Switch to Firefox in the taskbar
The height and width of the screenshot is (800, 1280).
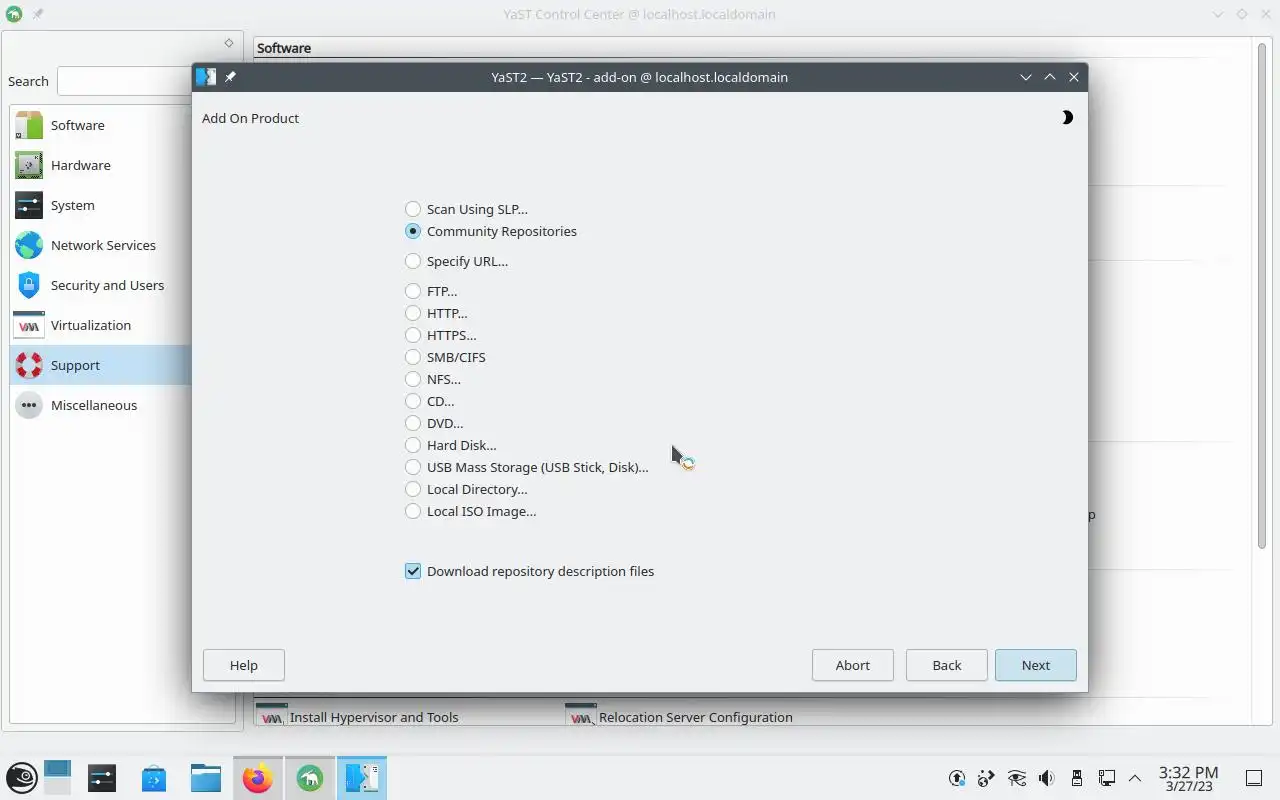tap(258, 778)
